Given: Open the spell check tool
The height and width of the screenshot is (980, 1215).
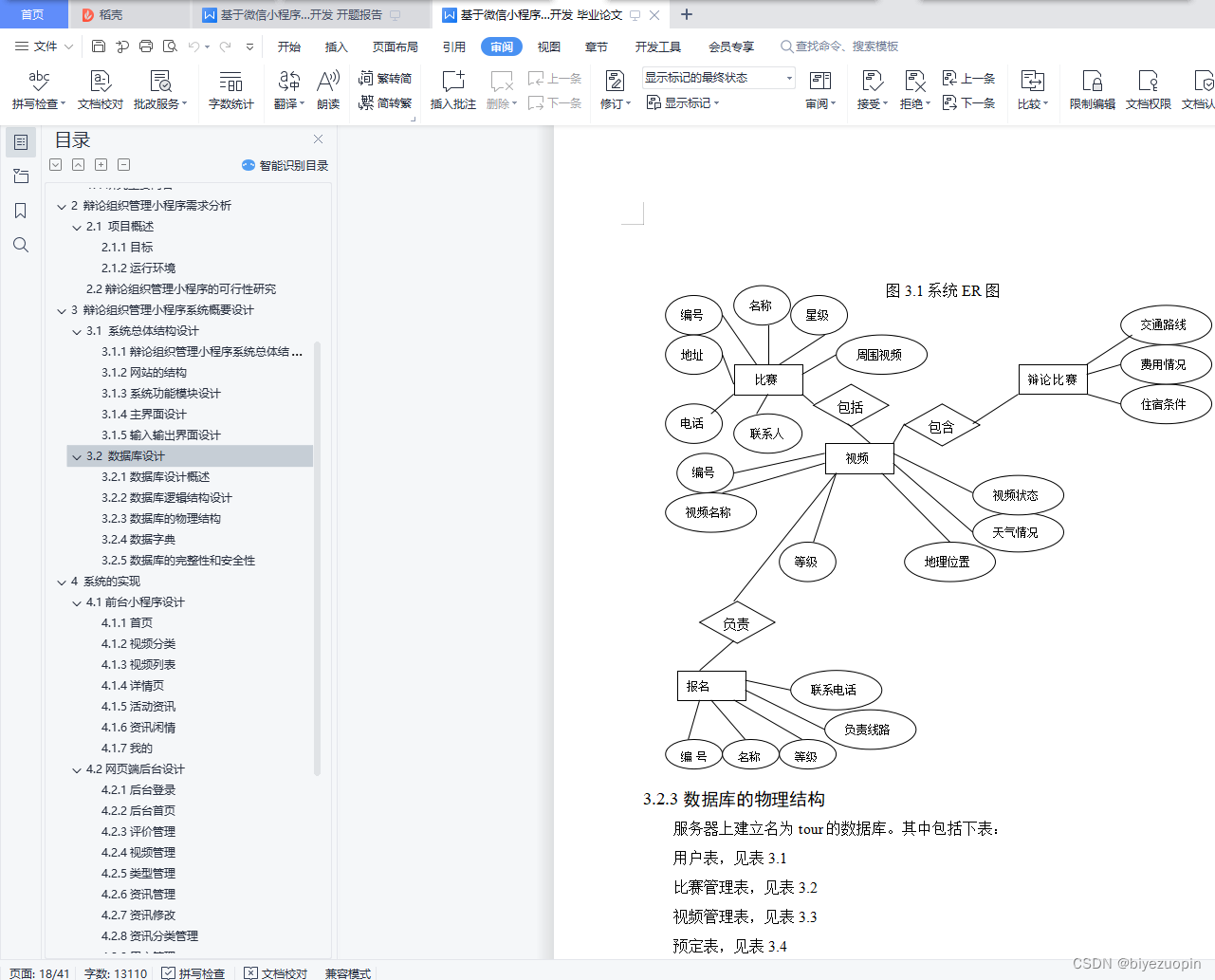Looking at the screenshot, I should click(39, 90).
